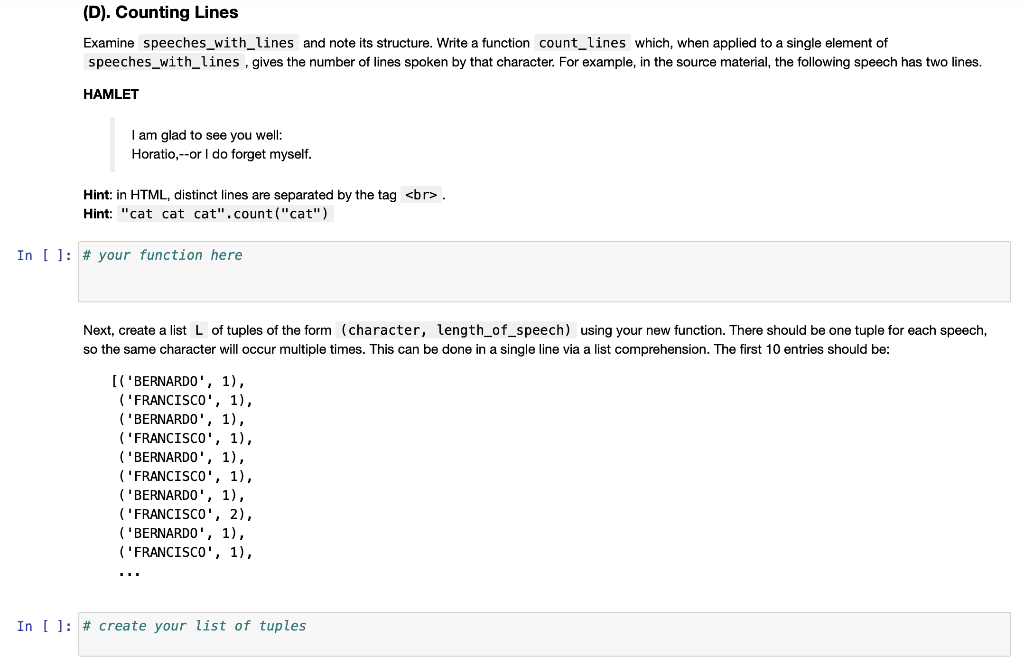
Task: Select the second 'In [ ]:' cell prompt
Action: 43,626
